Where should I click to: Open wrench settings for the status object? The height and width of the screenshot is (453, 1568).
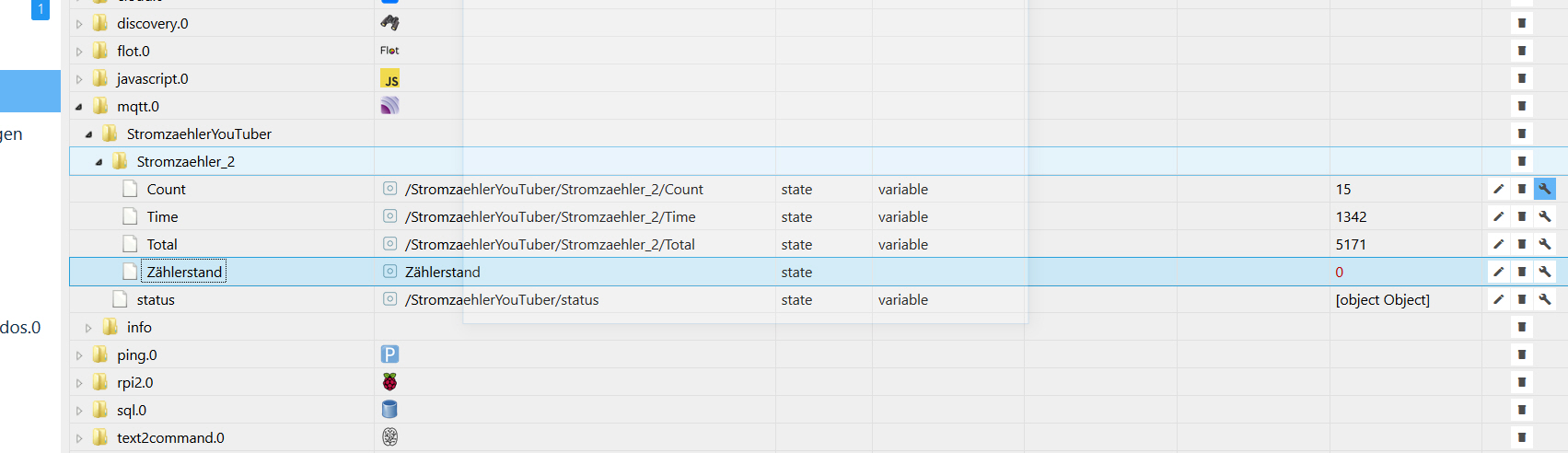click(1545, 299)
